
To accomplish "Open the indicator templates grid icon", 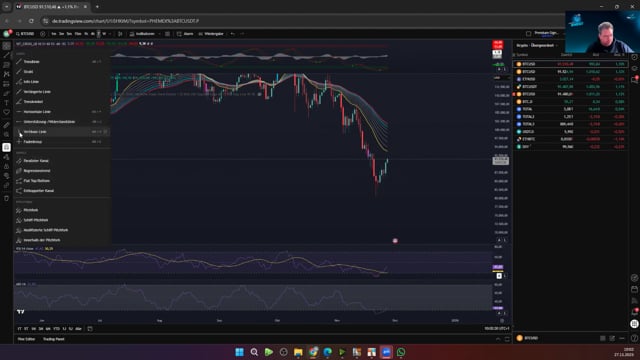I will [x=168, y=34].
